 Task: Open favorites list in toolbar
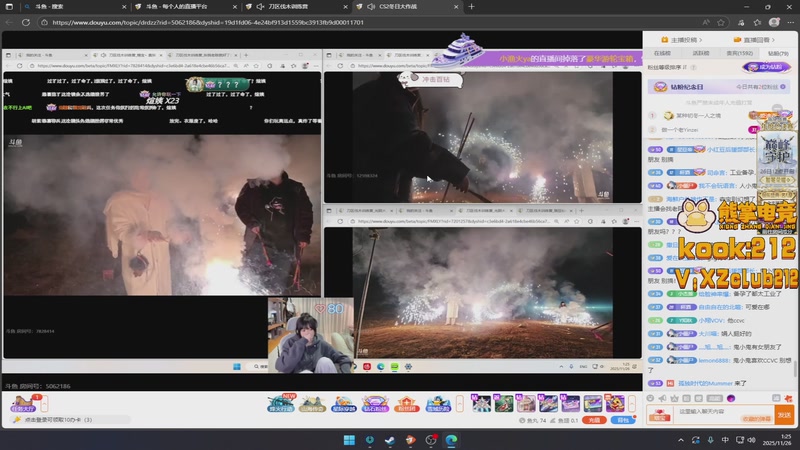click(757, 22)
